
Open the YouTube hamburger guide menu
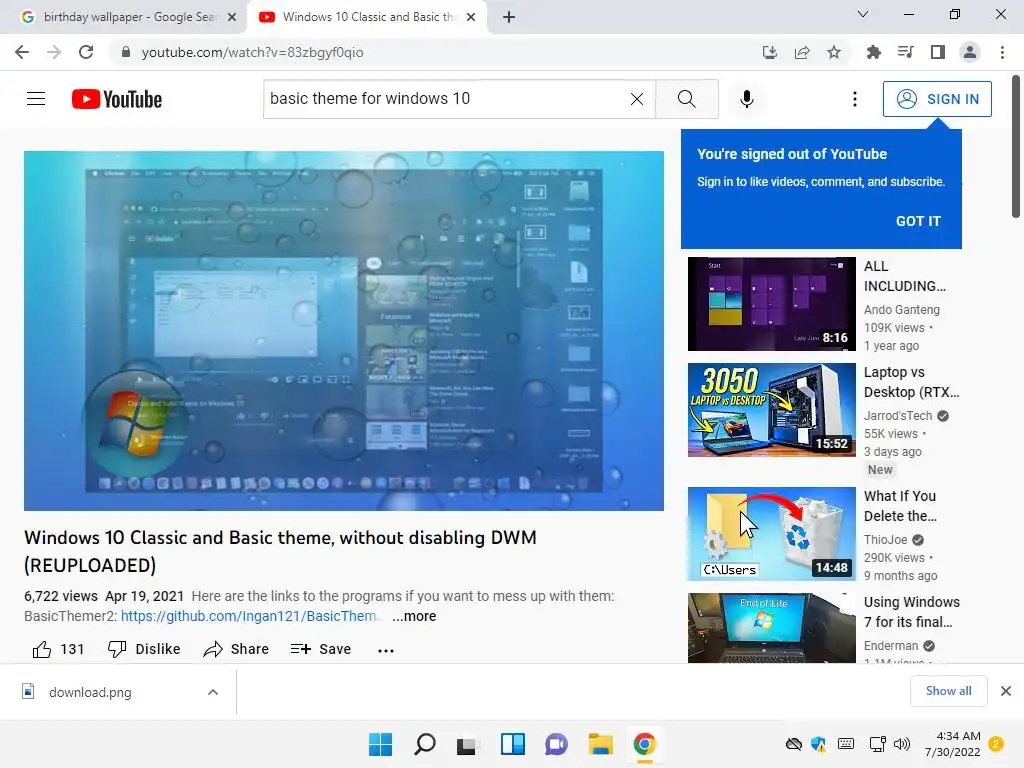tap(36, 99)
